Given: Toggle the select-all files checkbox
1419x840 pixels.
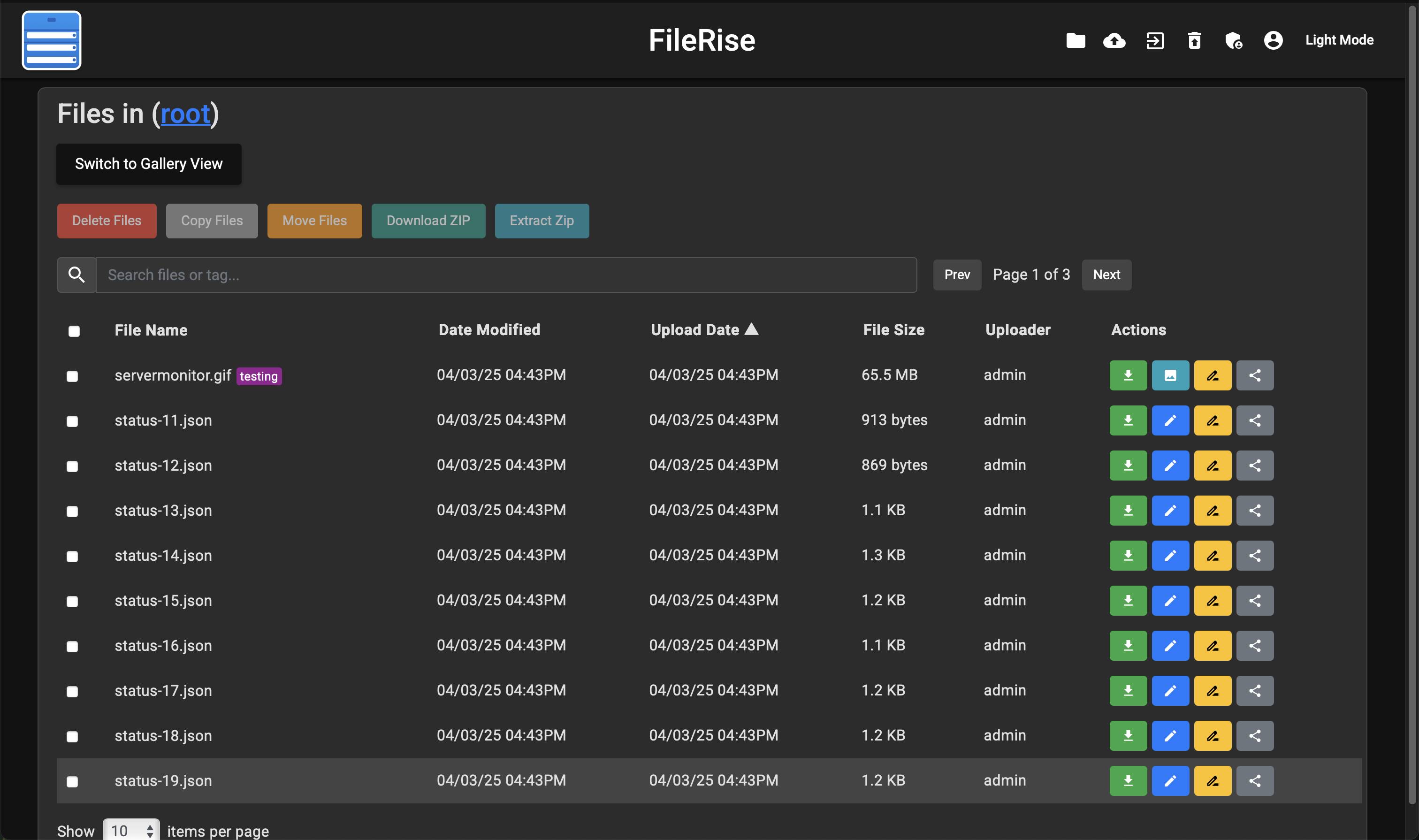Looking at the screenshot, I should click(74, 331).
